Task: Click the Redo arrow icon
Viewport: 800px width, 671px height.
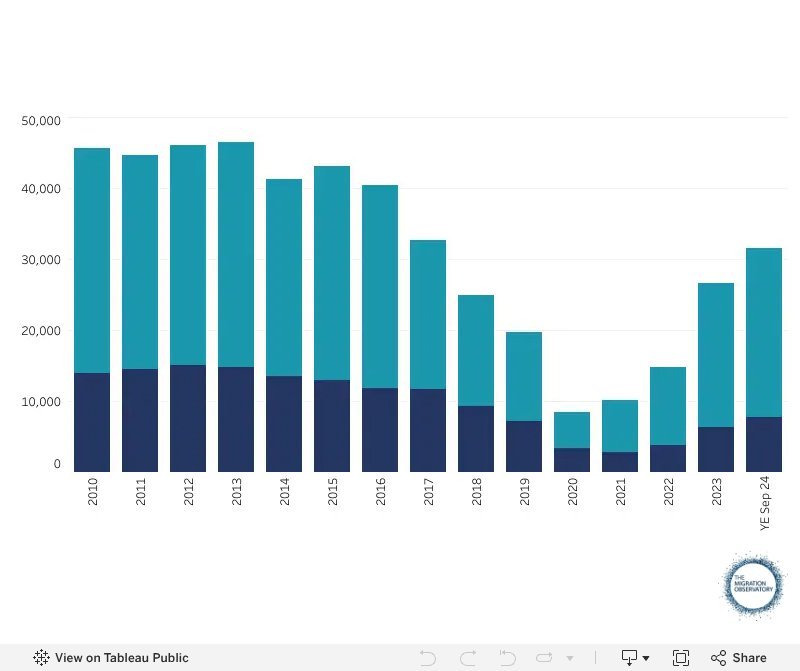Action: point(468,658)
